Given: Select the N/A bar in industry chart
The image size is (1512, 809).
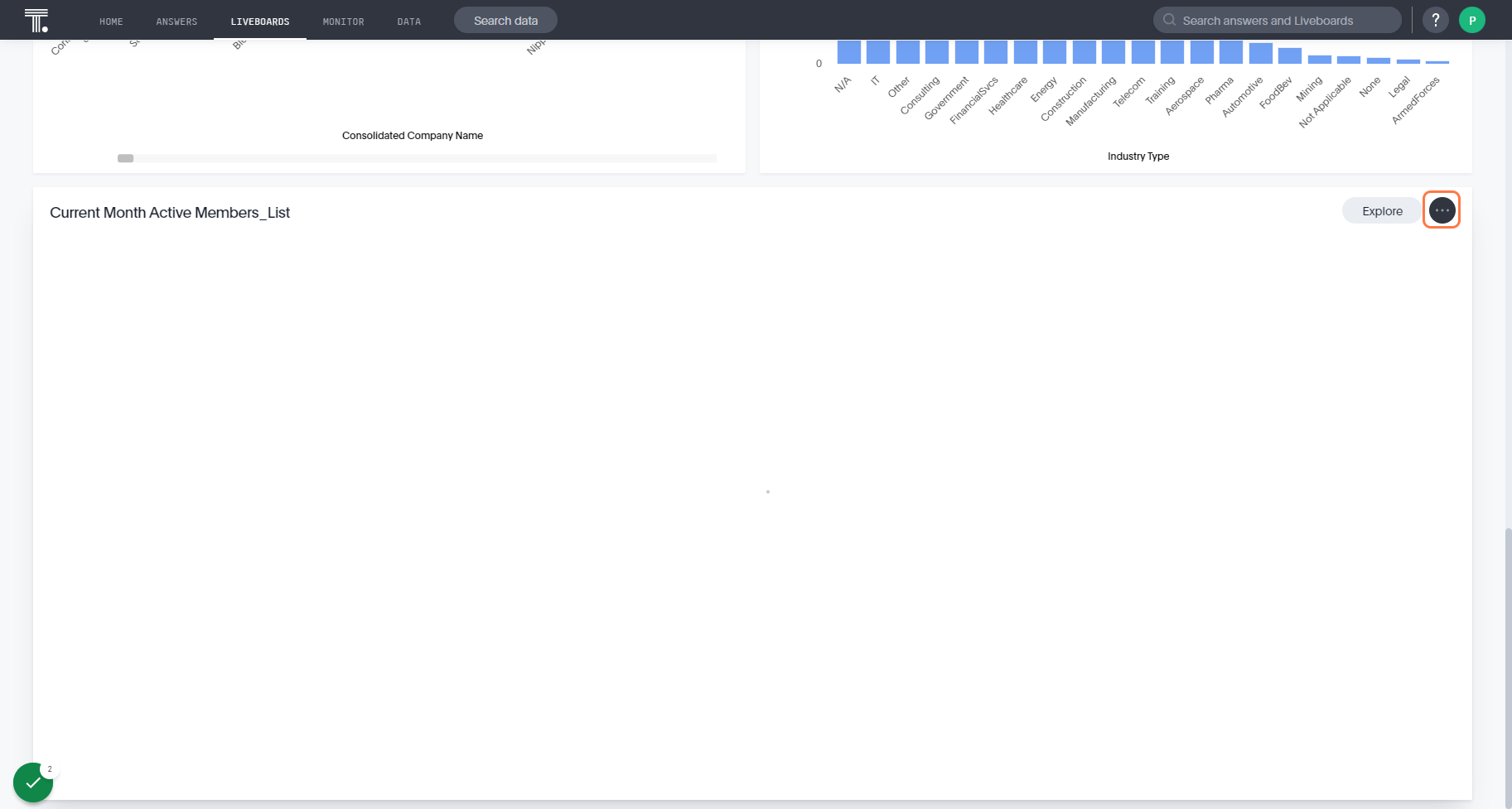Looking at the screenshot, I should [848, 51].
